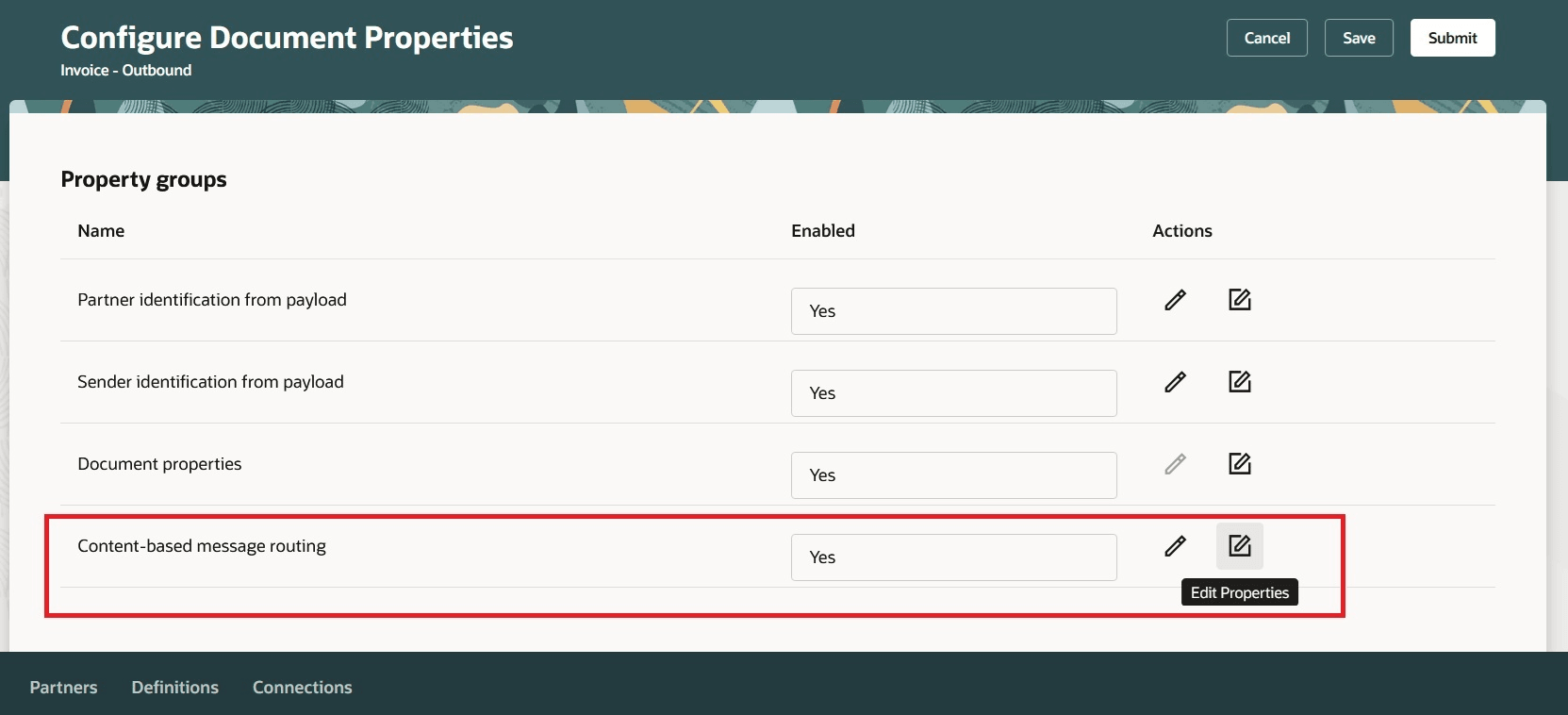Switch to the Connections tab
Screen dimensions: 1568x715
pos(302,688)
